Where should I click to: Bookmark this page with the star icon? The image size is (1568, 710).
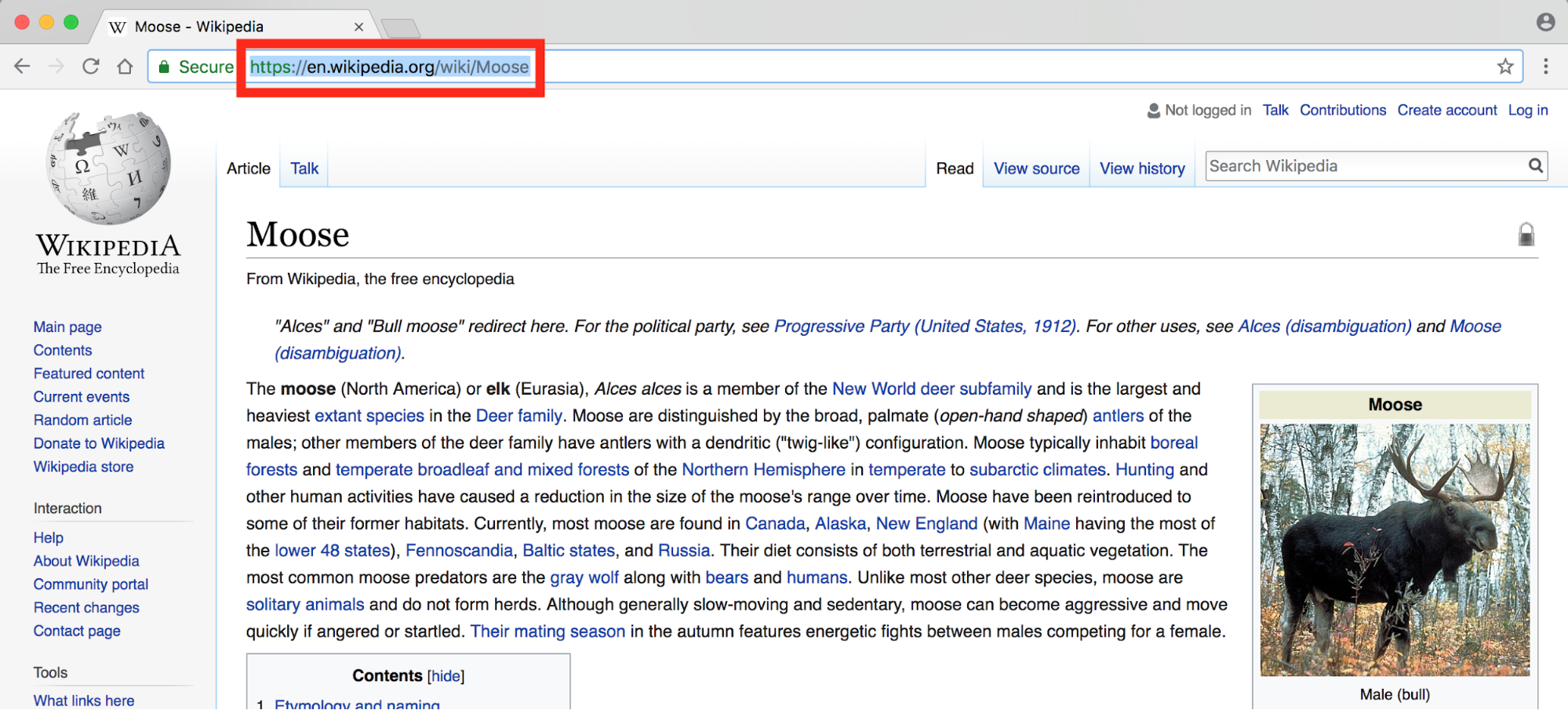point(1504,67)
